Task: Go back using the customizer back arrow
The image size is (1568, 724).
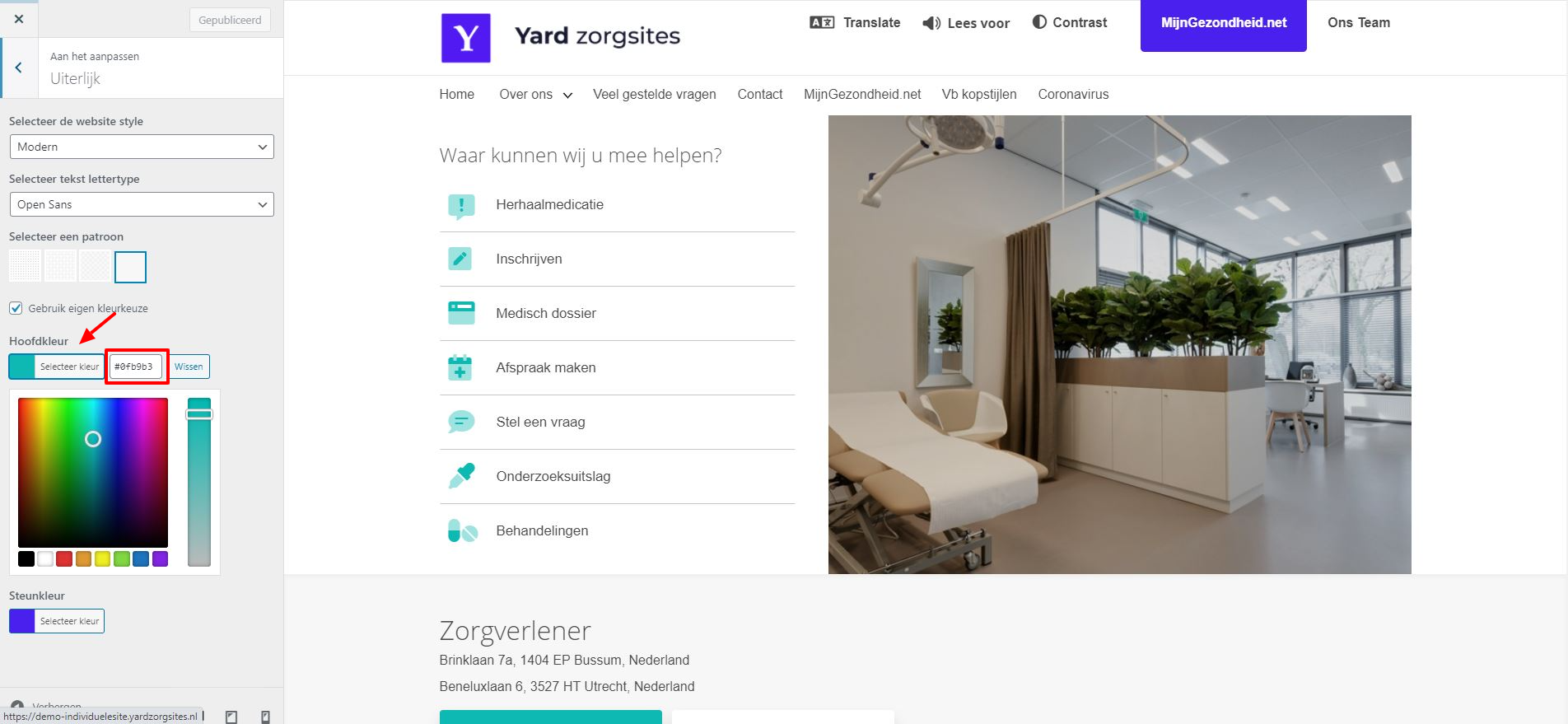Action: coord(19,68)
